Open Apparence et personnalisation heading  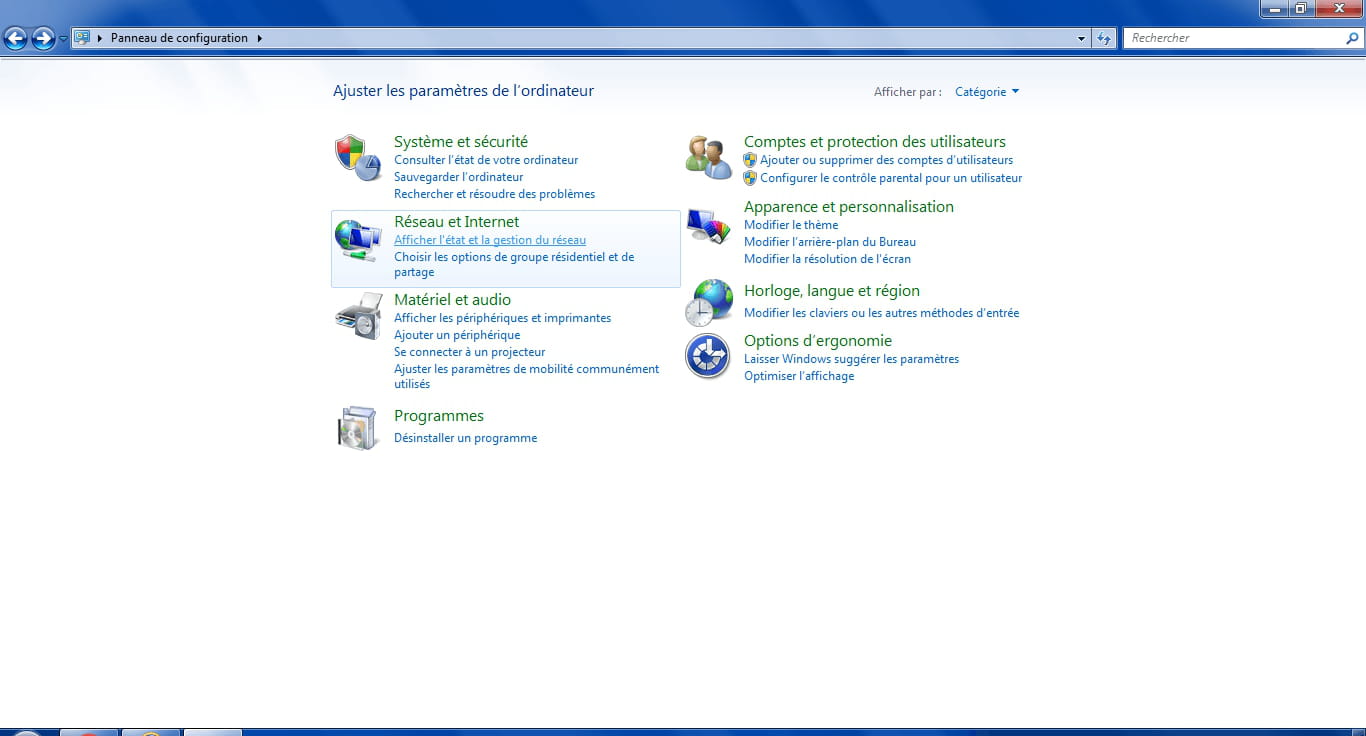(x=849, y=207)
